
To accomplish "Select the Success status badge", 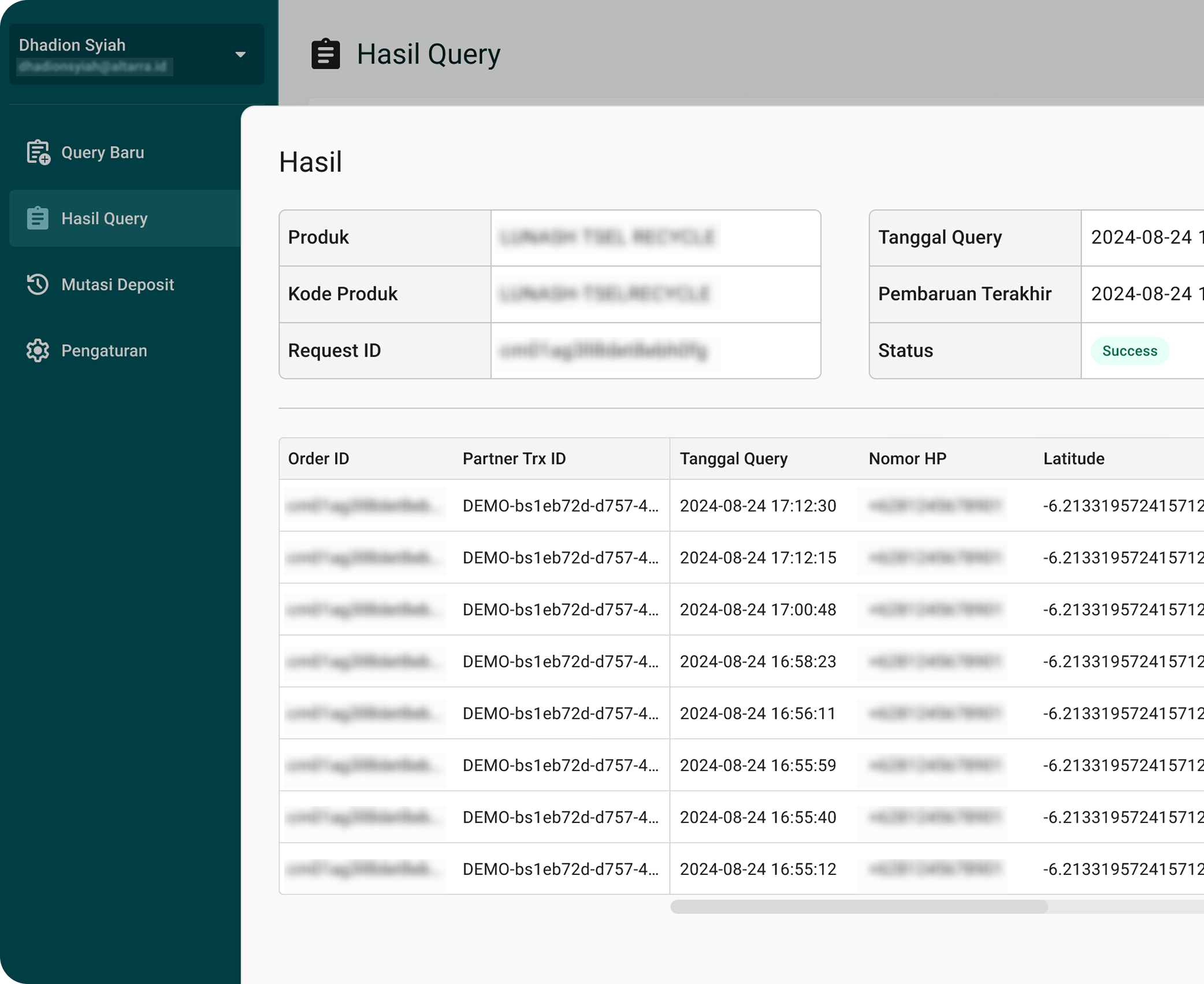I will [1129, 351].
